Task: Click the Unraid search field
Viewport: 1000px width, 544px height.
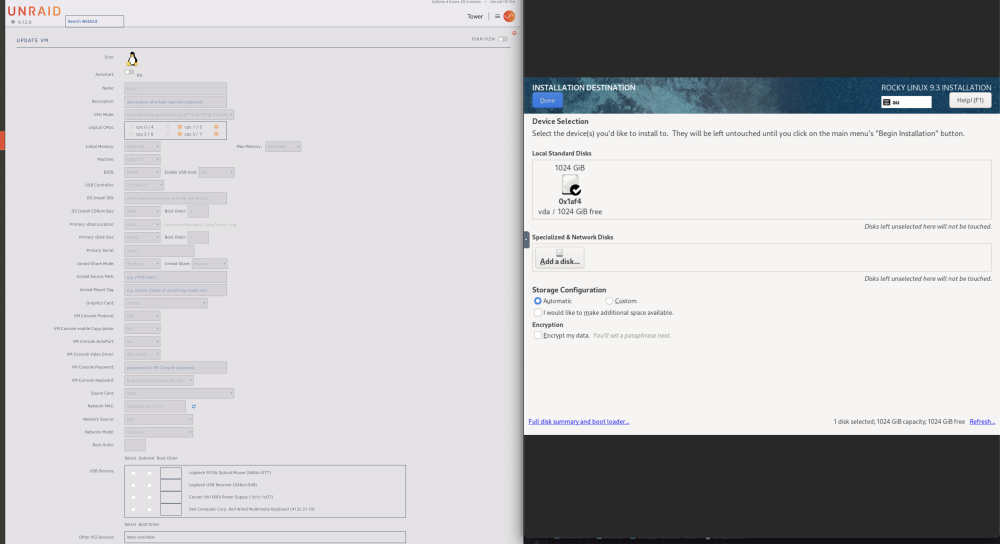Action: (94, 21)
